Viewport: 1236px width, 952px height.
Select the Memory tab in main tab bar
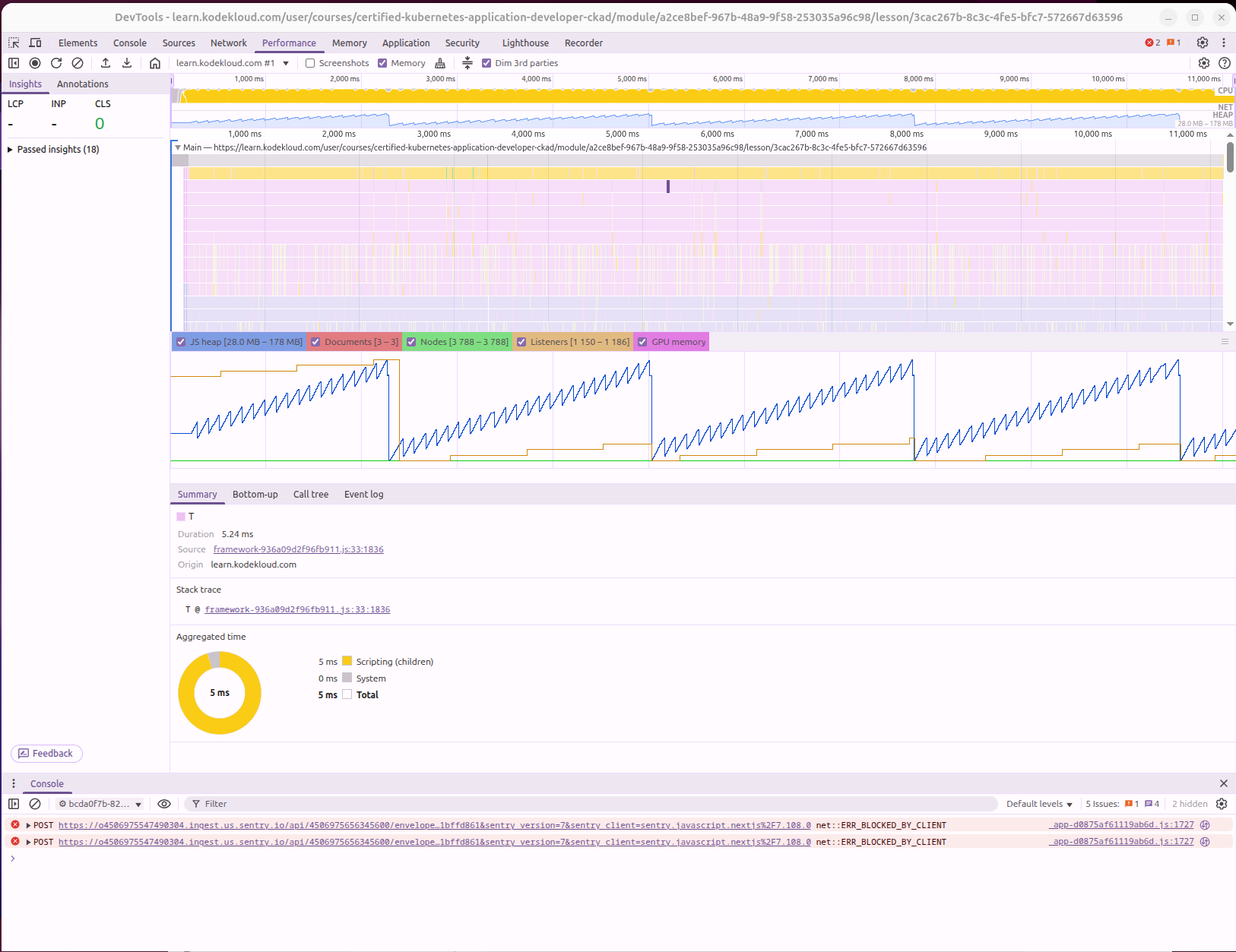pyautogui.click(x=349, y=43)
